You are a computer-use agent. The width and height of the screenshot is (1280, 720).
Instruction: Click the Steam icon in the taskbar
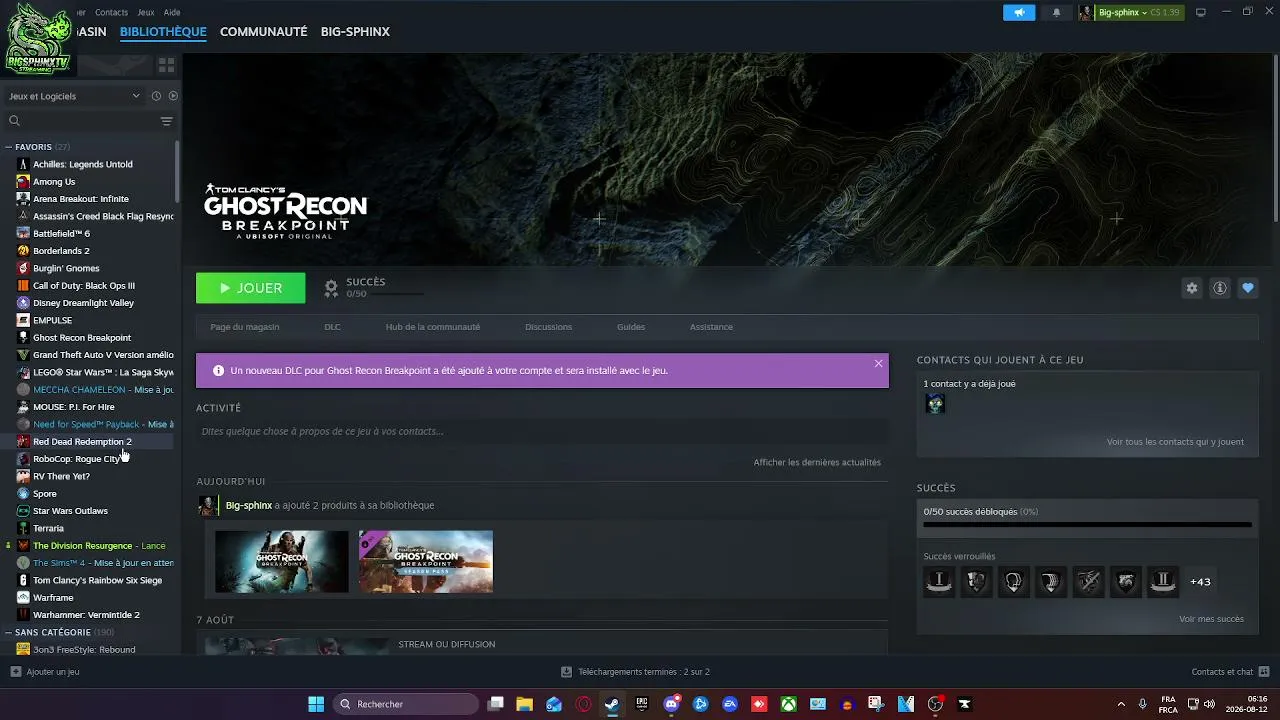(611, 704)
